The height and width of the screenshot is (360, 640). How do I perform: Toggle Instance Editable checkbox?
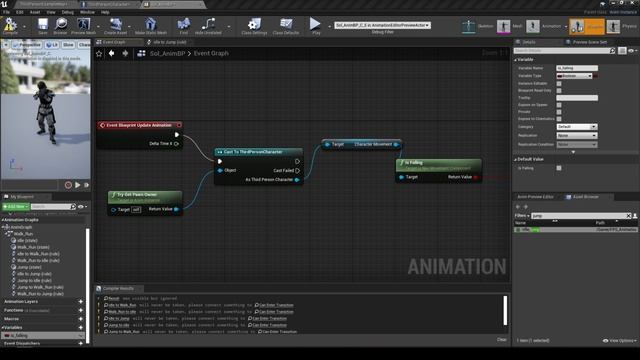tap(559, 83)
